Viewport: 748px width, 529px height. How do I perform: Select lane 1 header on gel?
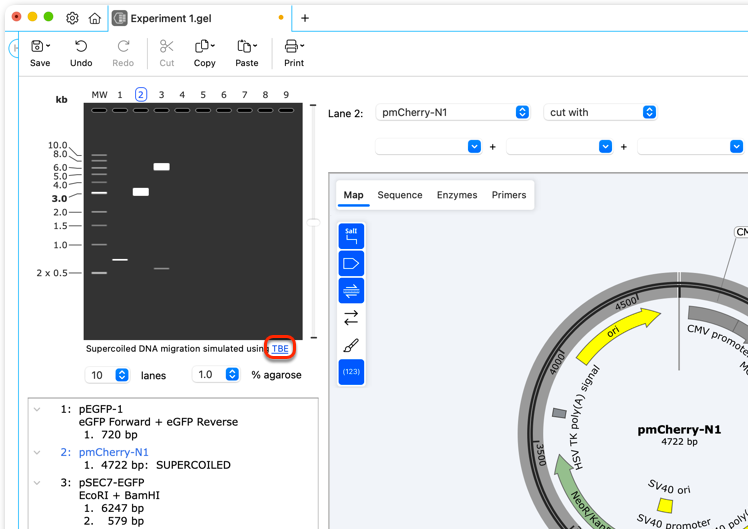click(120, 95)
